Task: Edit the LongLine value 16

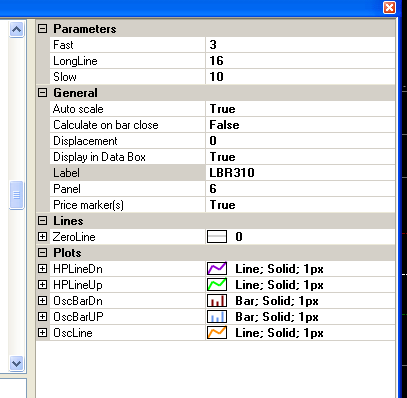Action: coord(300,61)
